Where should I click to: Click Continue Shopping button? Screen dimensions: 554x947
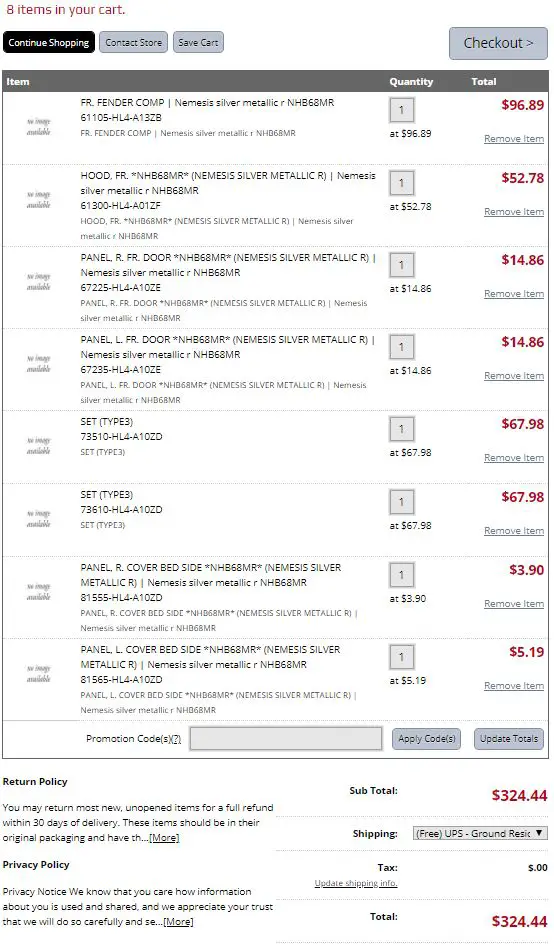point(49,42)
